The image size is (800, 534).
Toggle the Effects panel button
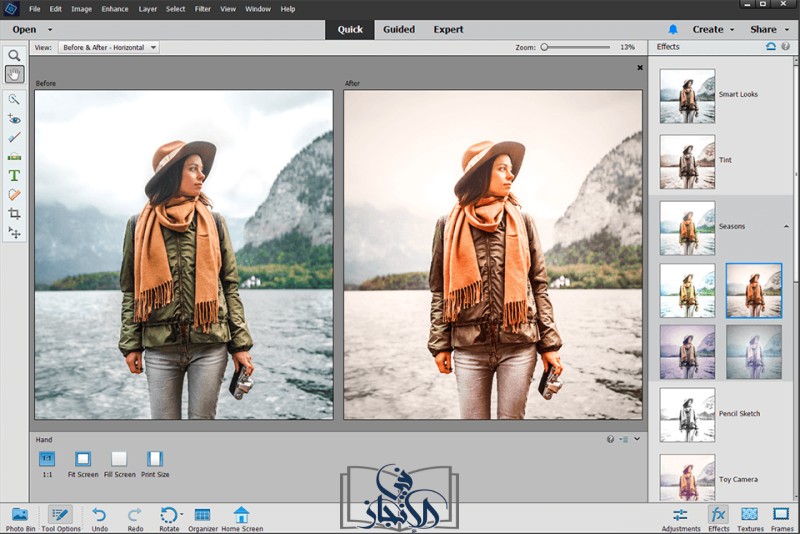click(718, 515)
